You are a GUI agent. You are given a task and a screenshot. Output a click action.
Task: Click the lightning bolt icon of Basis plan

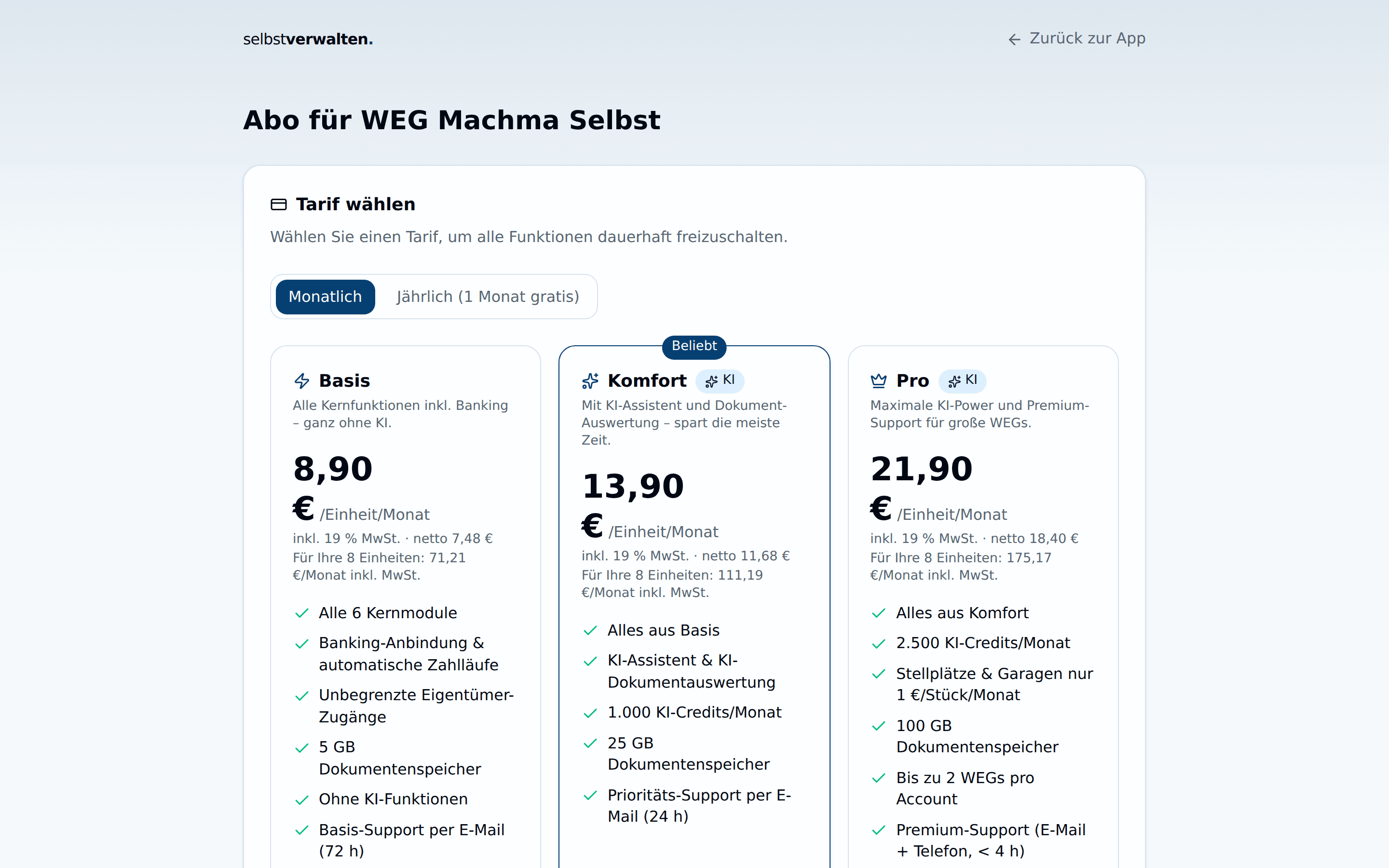pos(302,380)
